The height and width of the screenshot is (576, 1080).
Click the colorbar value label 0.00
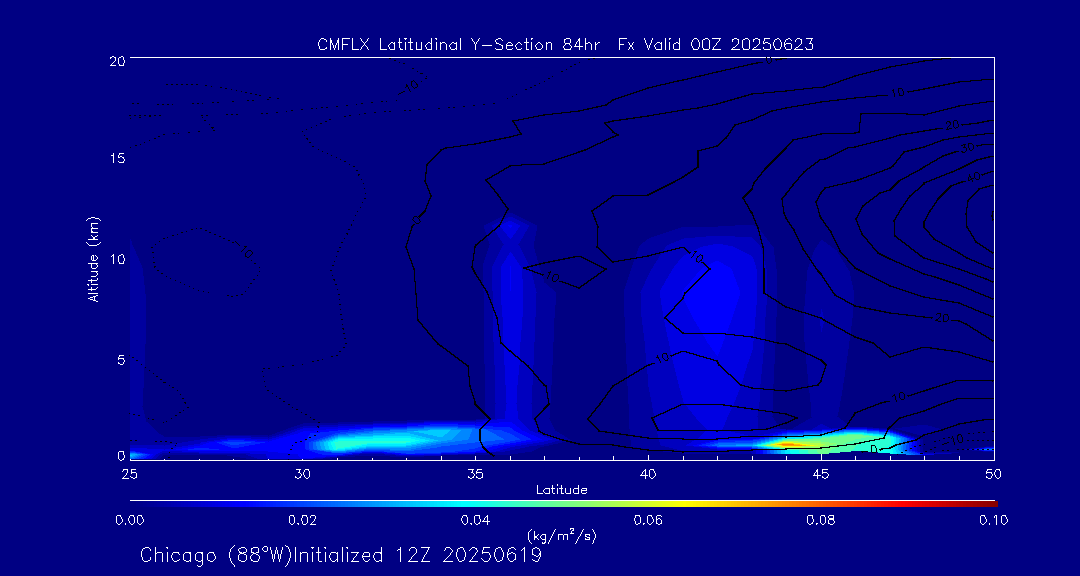pos(129,520)
